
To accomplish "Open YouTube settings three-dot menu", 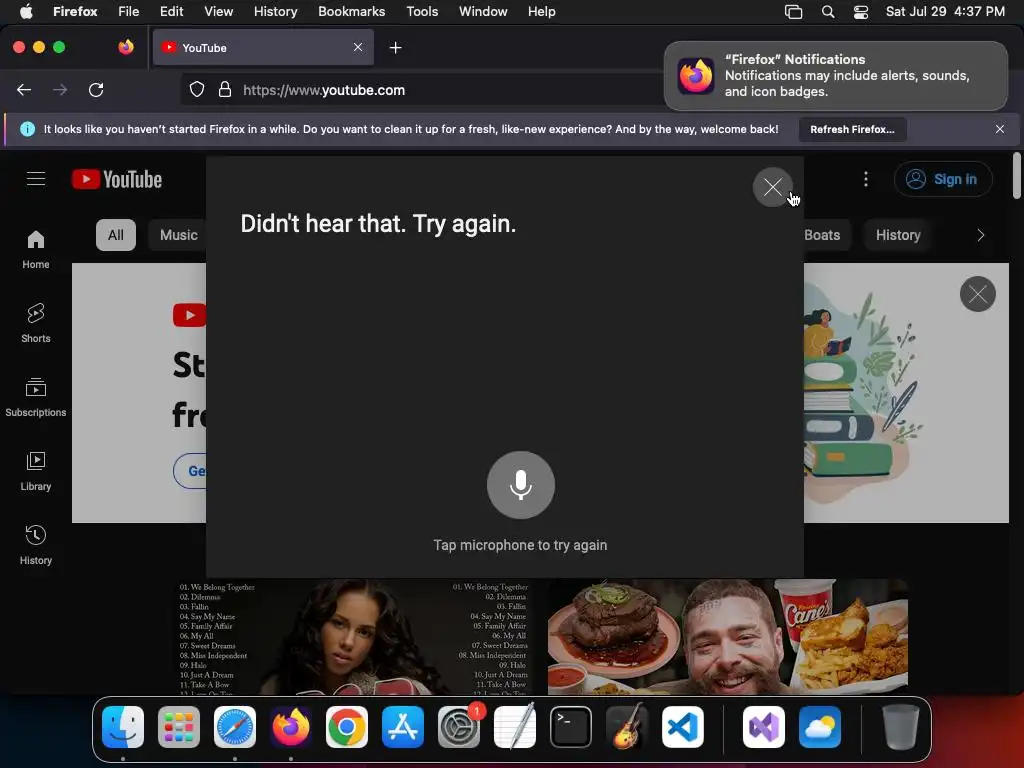I will 865,179.
